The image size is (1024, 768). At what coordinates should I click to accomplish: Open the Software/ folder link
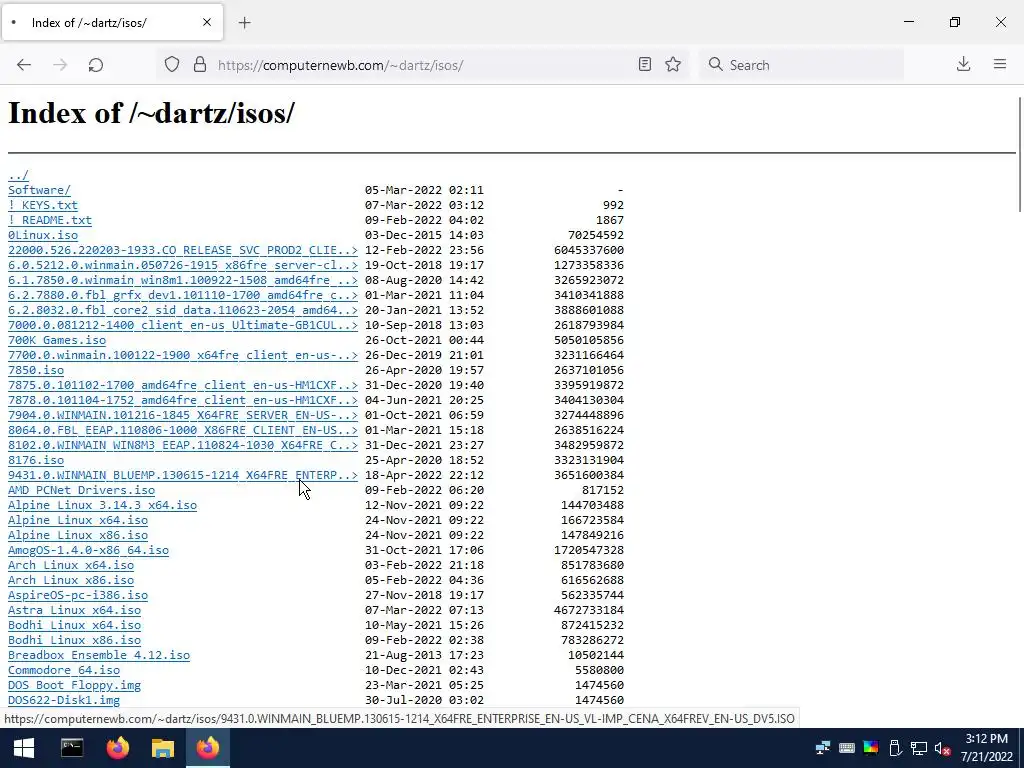[x=39, y=190]
